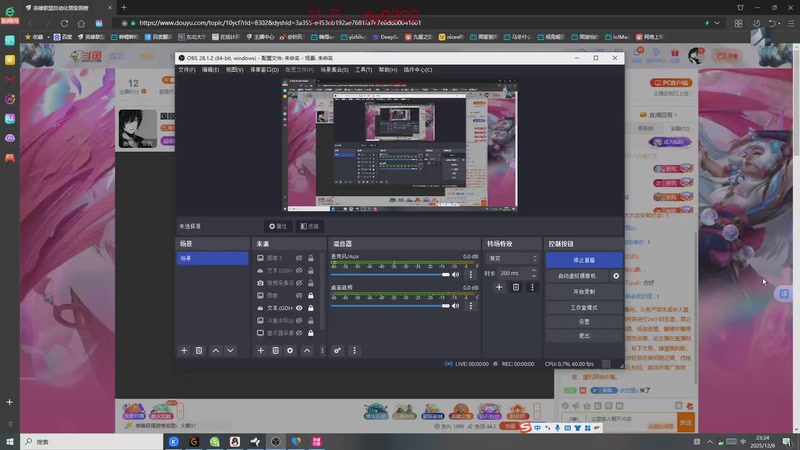Image resolution: width=800 pixels, height=450 pixels.
Task: Open OBS 设置 settings button
Action: click(x=584, y=322)
